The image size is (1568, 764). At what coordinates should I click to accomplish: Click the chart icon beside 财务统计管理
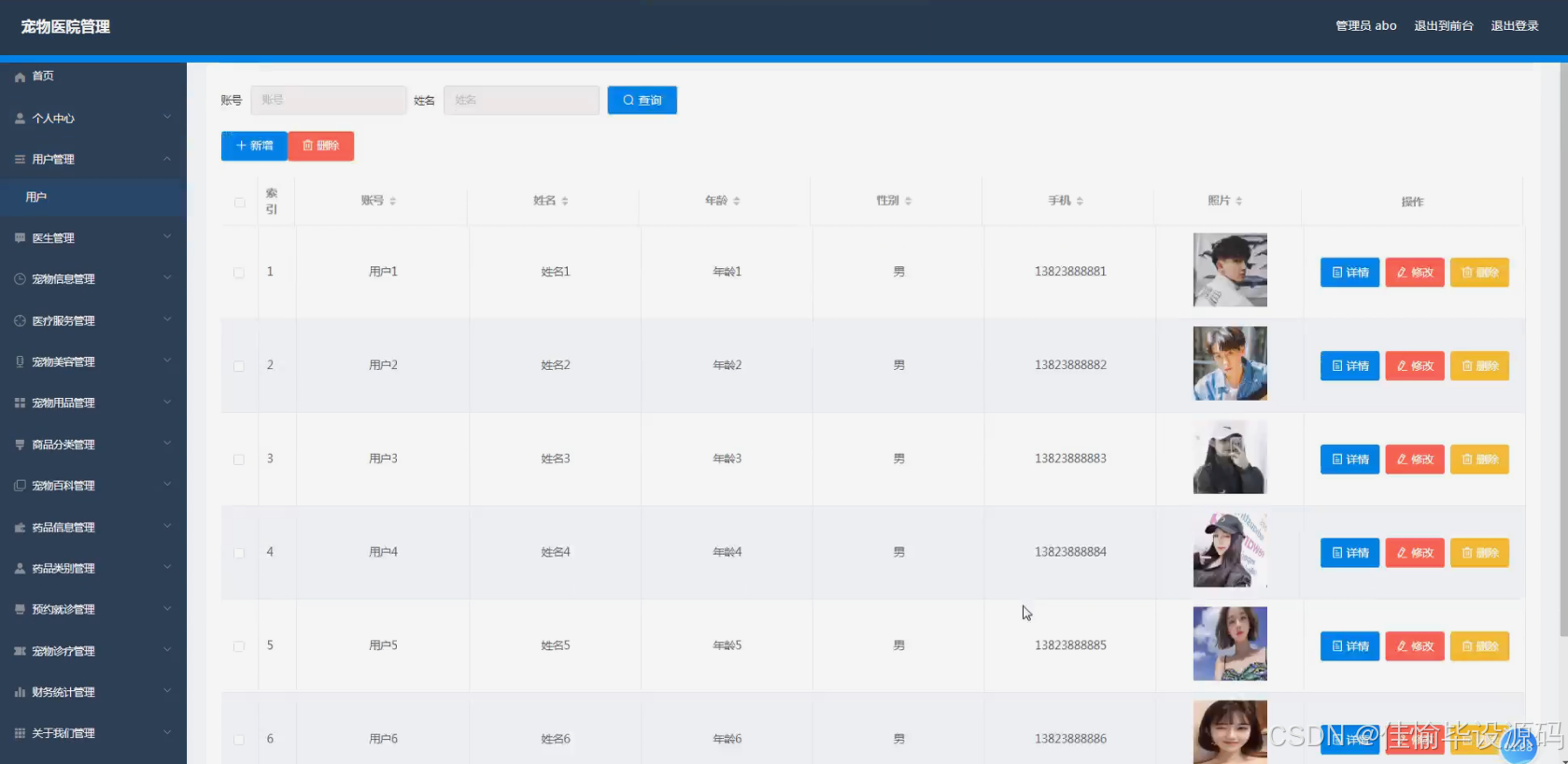(20, 693)
